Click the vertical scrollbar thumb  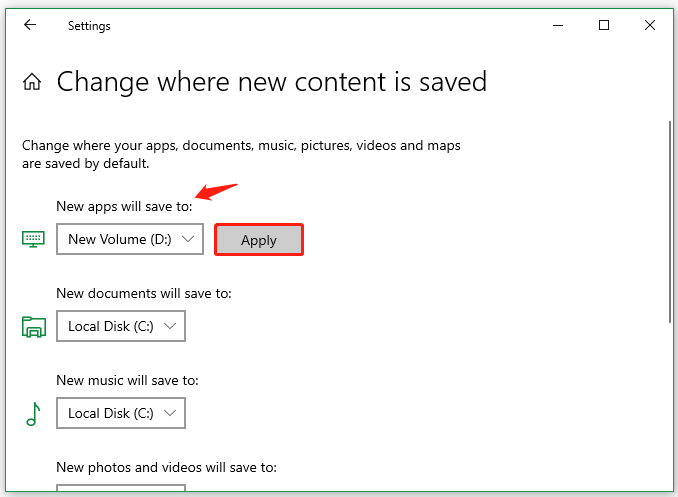[670, 222]
